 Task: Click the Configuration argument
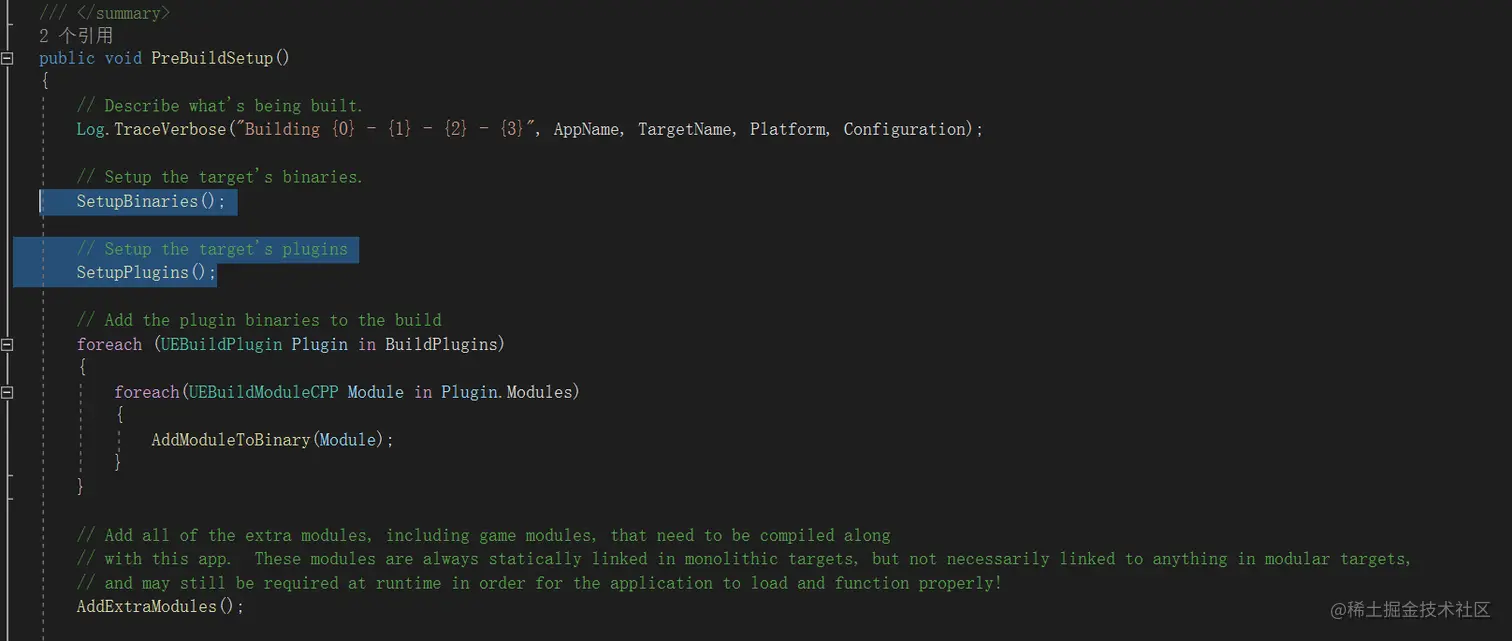[x=905, y=130]
